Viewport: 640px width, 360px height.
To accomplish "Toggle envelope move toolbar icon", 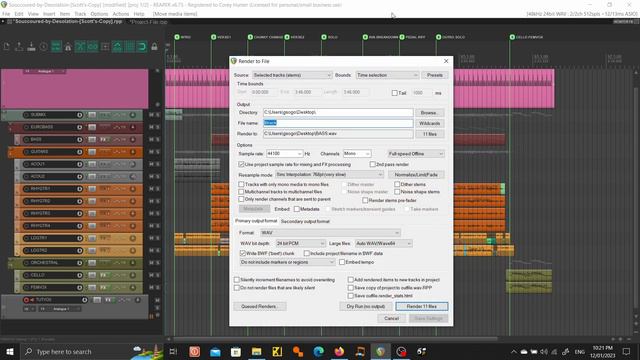I will click(x=117, y=47).
